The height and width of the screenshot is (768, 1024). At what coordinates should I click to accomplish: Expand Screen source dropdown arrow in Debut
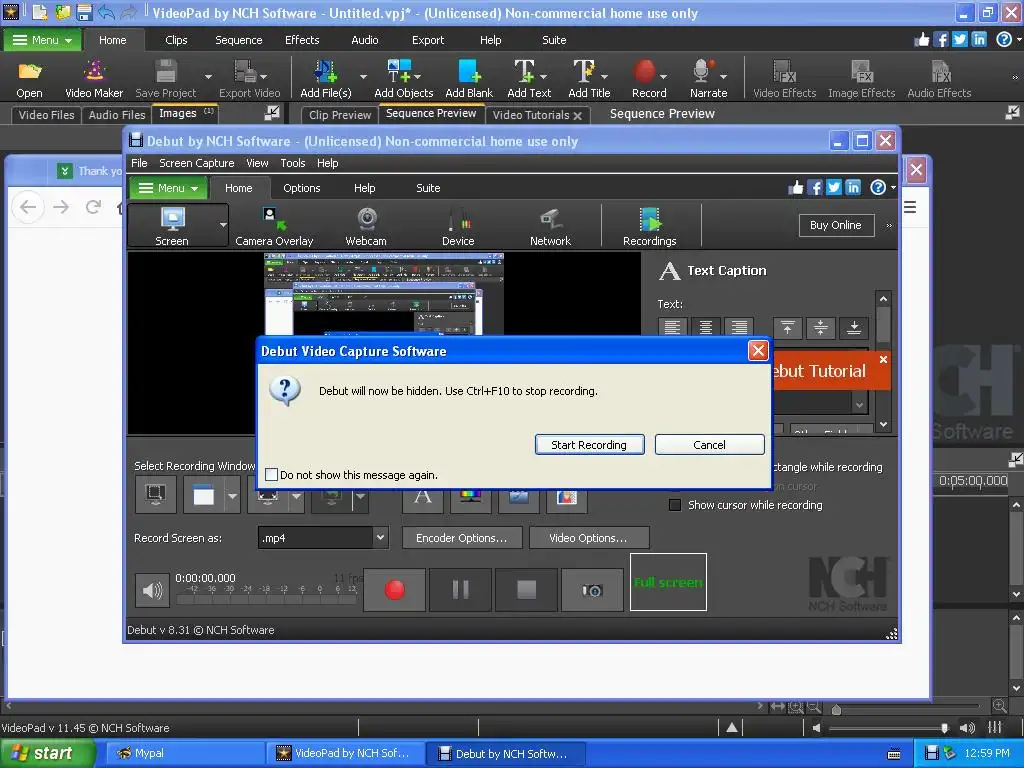tap(223, 225)
